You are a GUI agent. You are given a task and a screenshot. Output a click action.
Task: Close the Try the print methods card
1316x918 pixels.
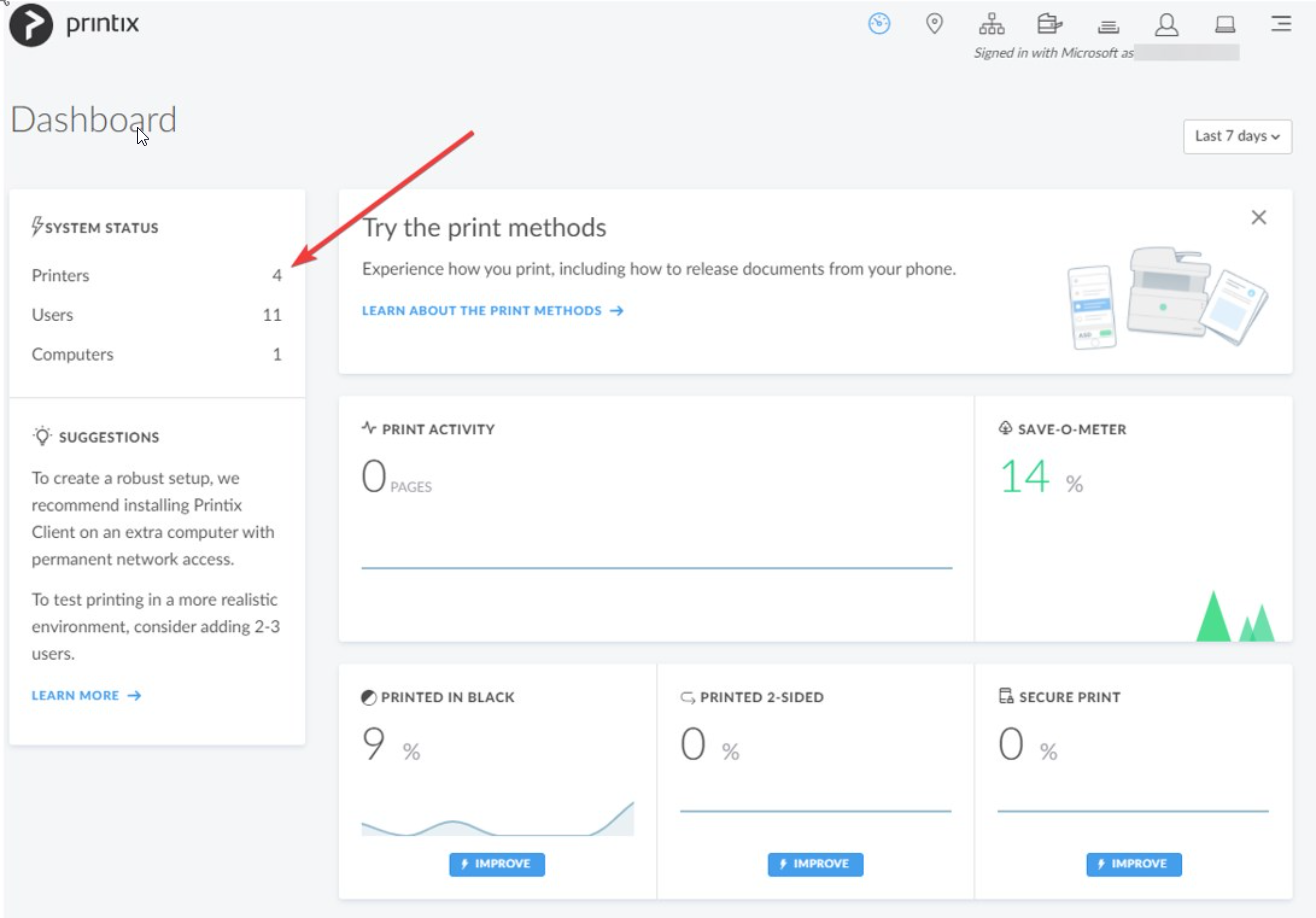click(1259, 217)
